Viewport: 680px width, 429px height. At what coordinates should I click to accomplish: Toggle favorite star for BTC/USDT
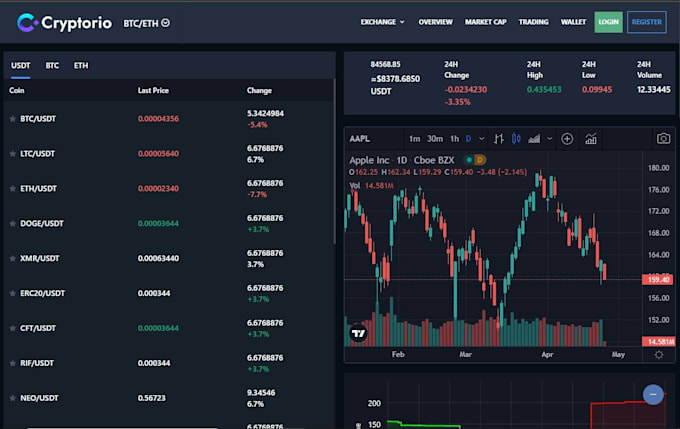[x=13, y=119]
